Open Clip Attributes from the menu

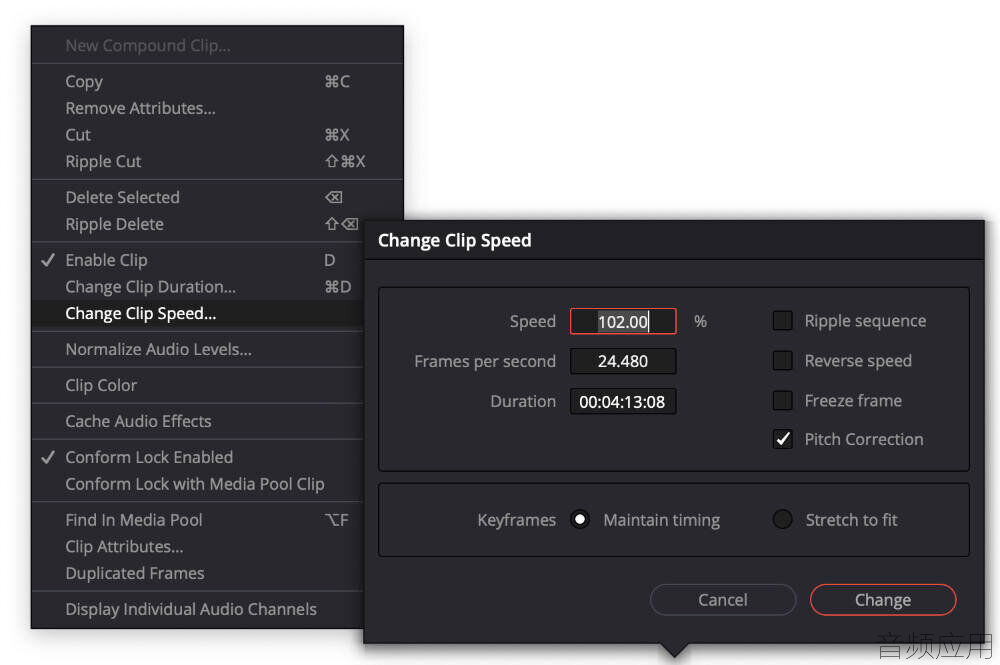[x=198, y=546]
